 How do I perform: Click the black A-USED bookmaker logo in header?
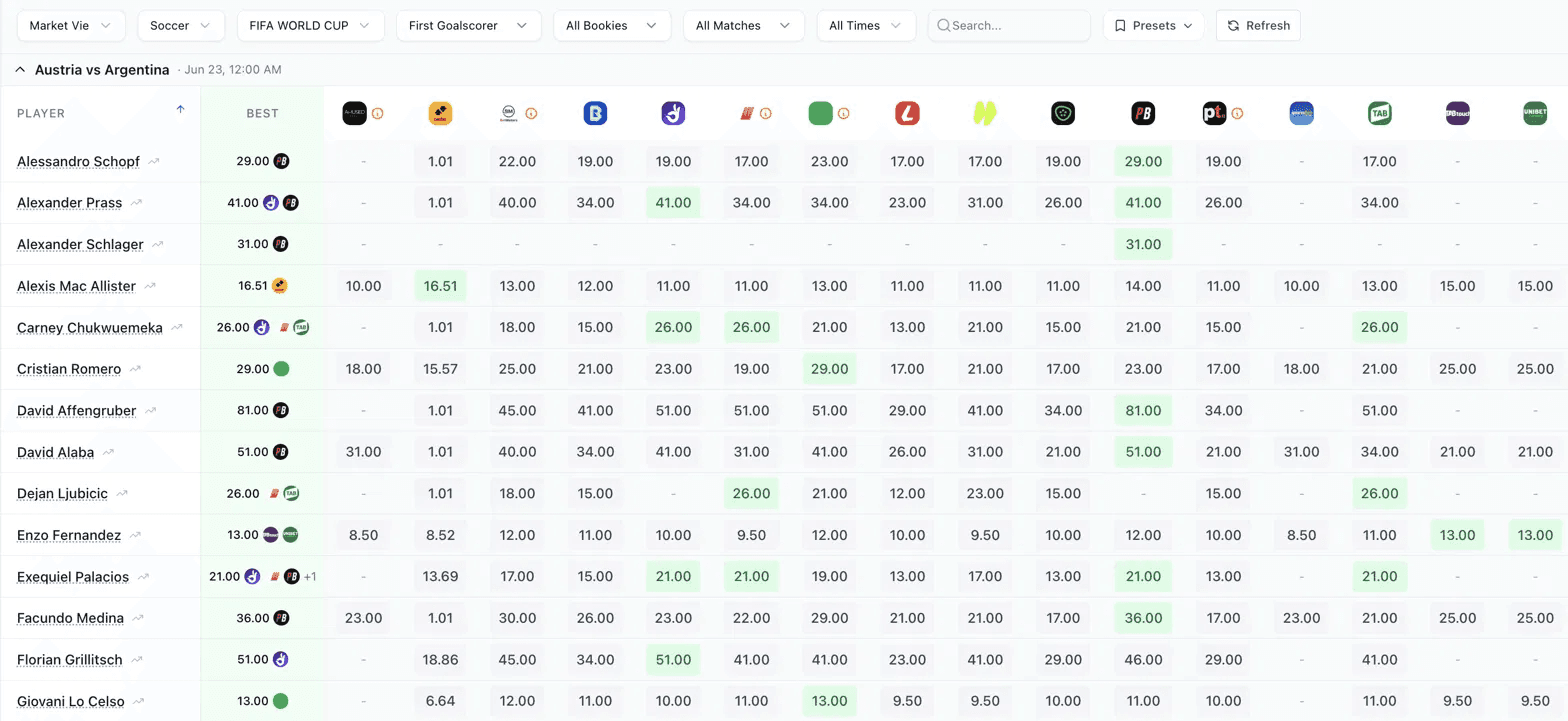(355, 114)
